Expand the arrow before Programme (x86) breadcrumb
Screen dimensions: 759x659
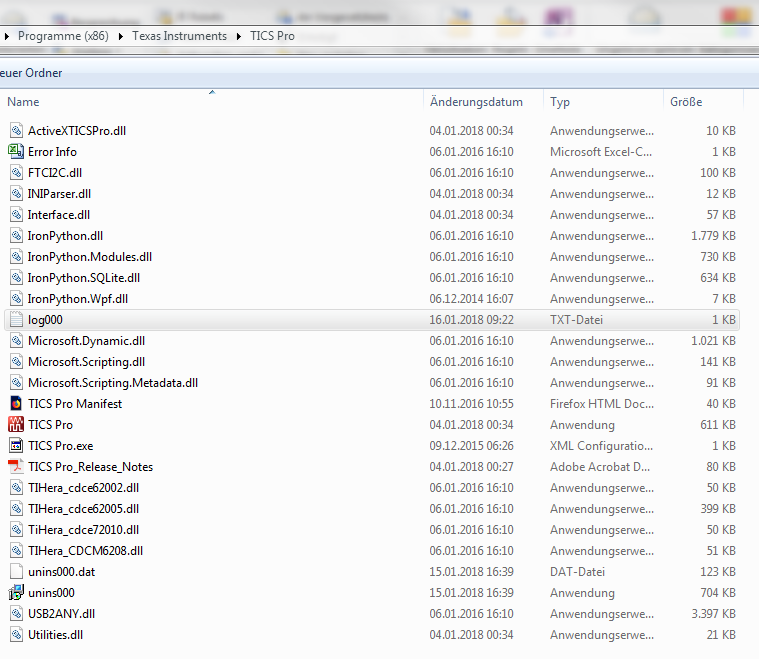pyautogui.click(x=6, y=36)
